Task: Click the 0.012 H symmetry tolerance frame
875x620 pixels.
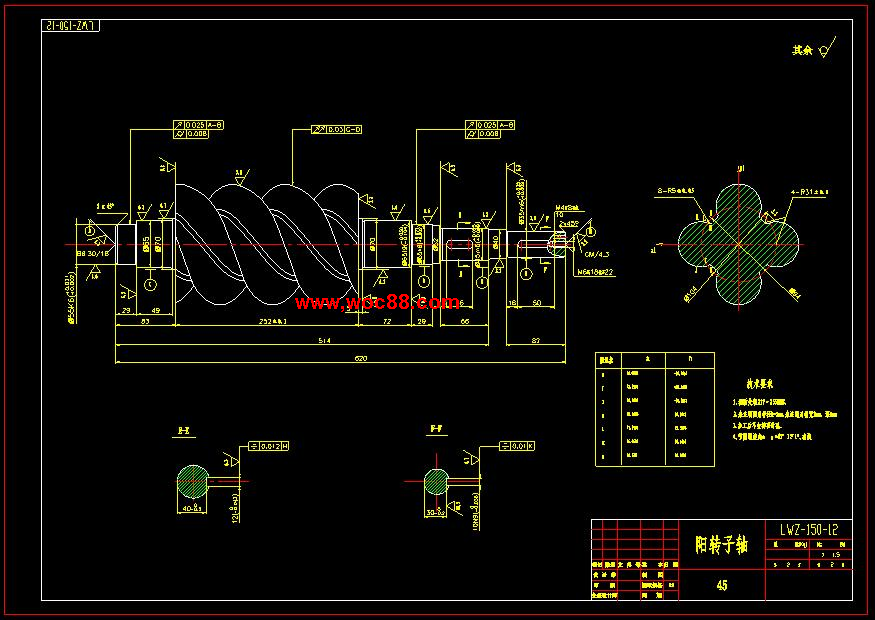Action: (268, 446)
